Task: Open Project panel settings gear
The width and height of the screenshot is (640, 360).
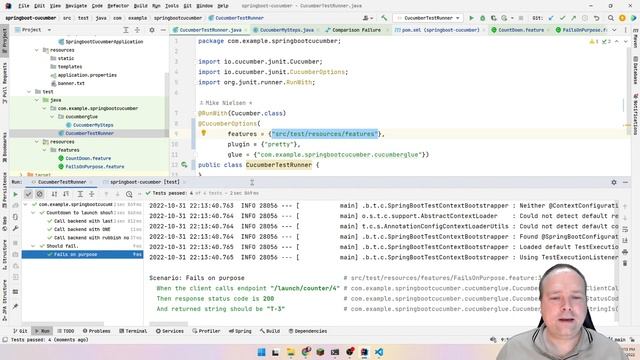Action: pos(152,30)
